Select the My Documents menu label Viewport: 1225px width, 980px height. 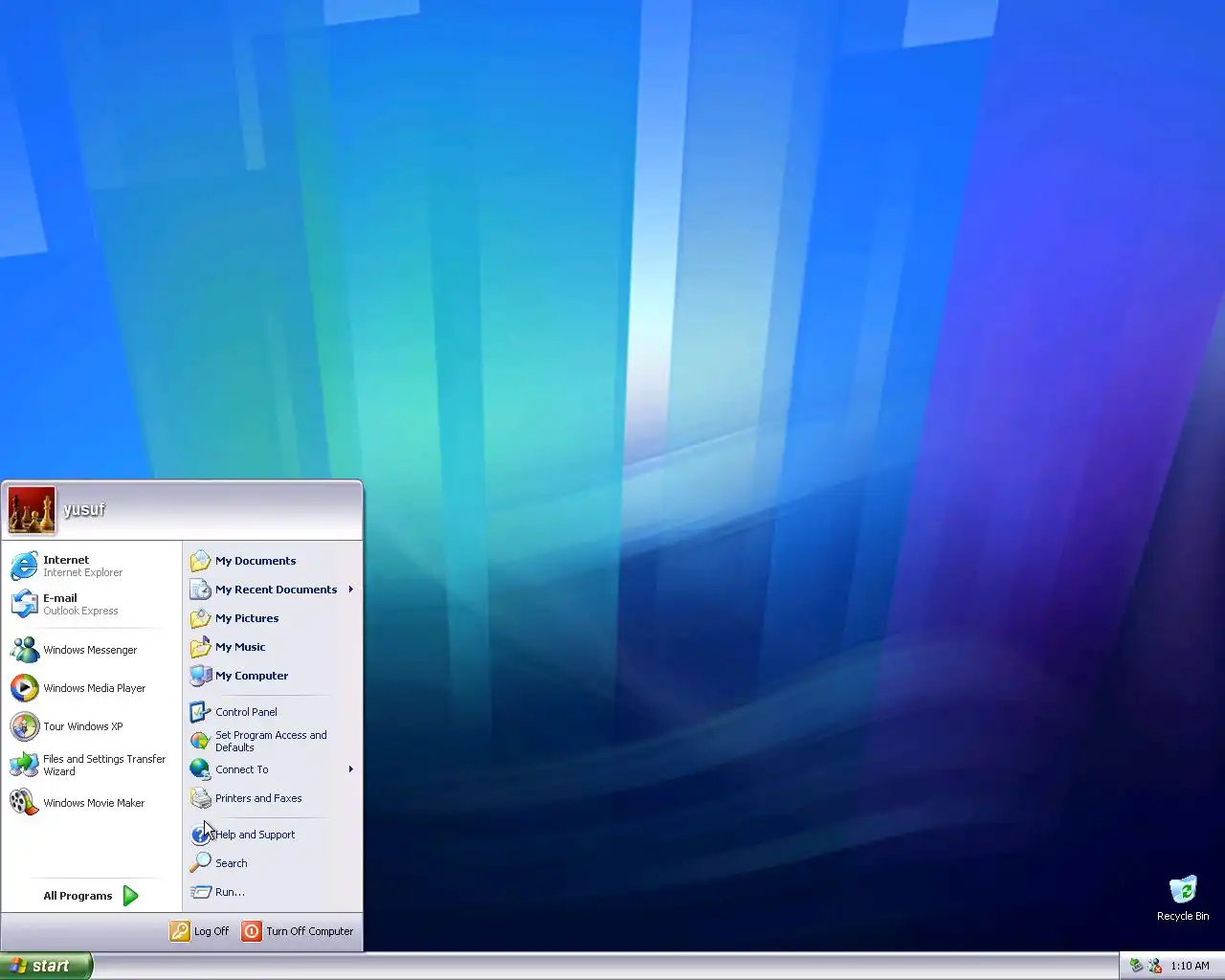[256, 561]
